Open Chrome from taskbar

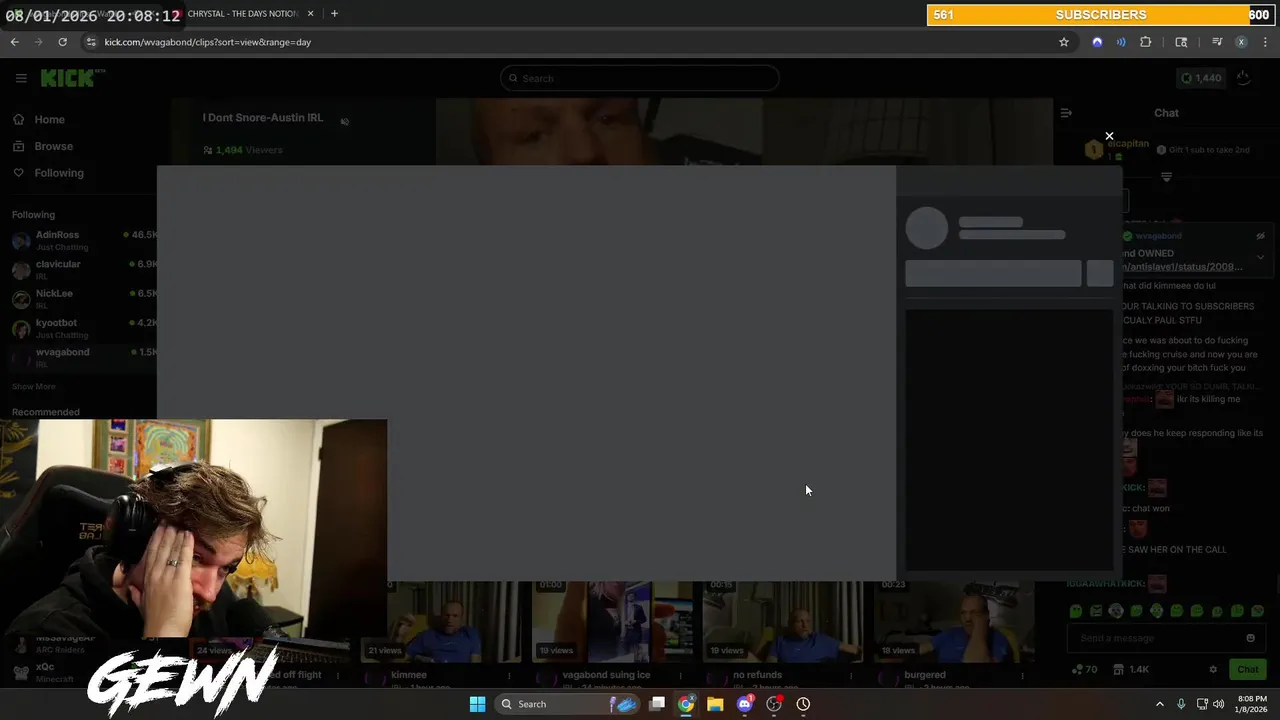[686, 704]
